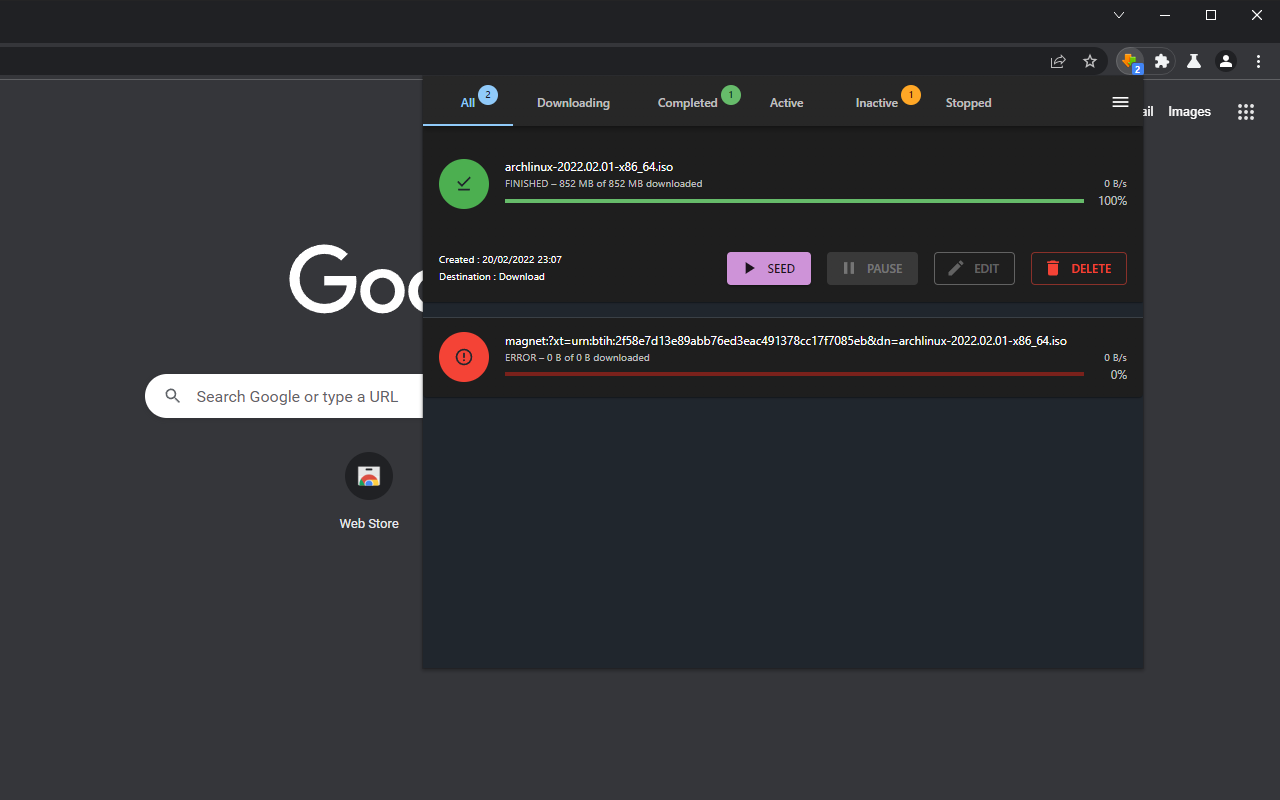Click the green finished status icon
The image size is (1280, 800).
[464, 184]
